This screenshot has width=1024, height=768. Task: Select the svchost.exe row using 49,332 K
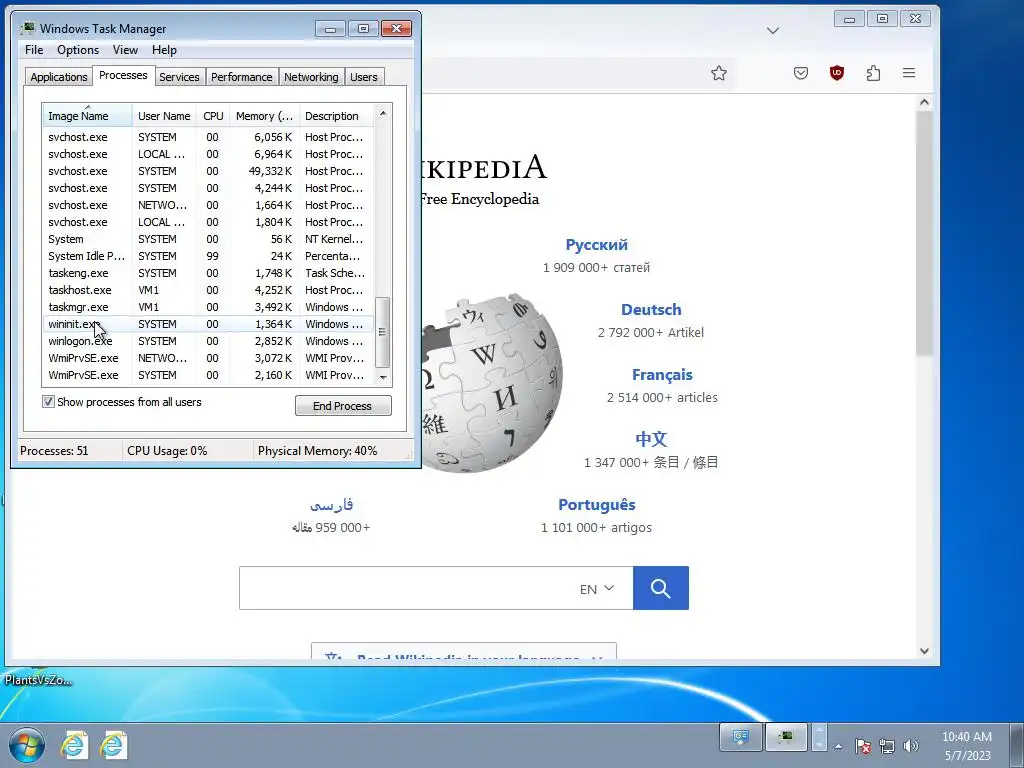click(209, 171)
